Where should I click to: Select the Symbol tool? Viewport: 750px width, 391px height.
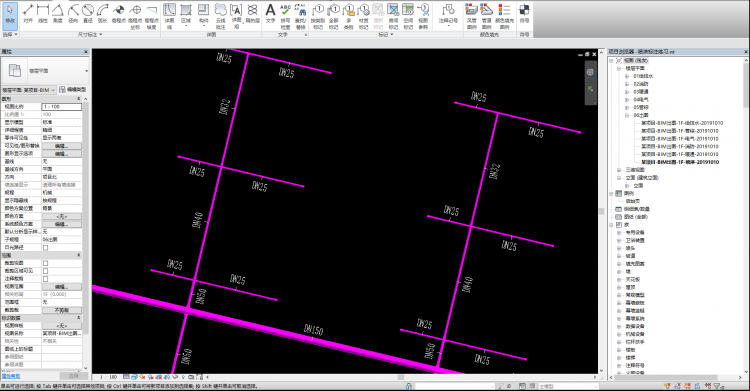[x=525, y=13]
